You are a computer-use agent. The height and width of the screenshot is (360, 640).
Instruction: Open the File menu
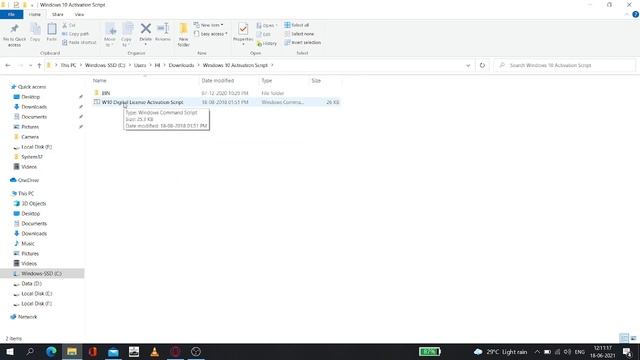coord(11,14)
